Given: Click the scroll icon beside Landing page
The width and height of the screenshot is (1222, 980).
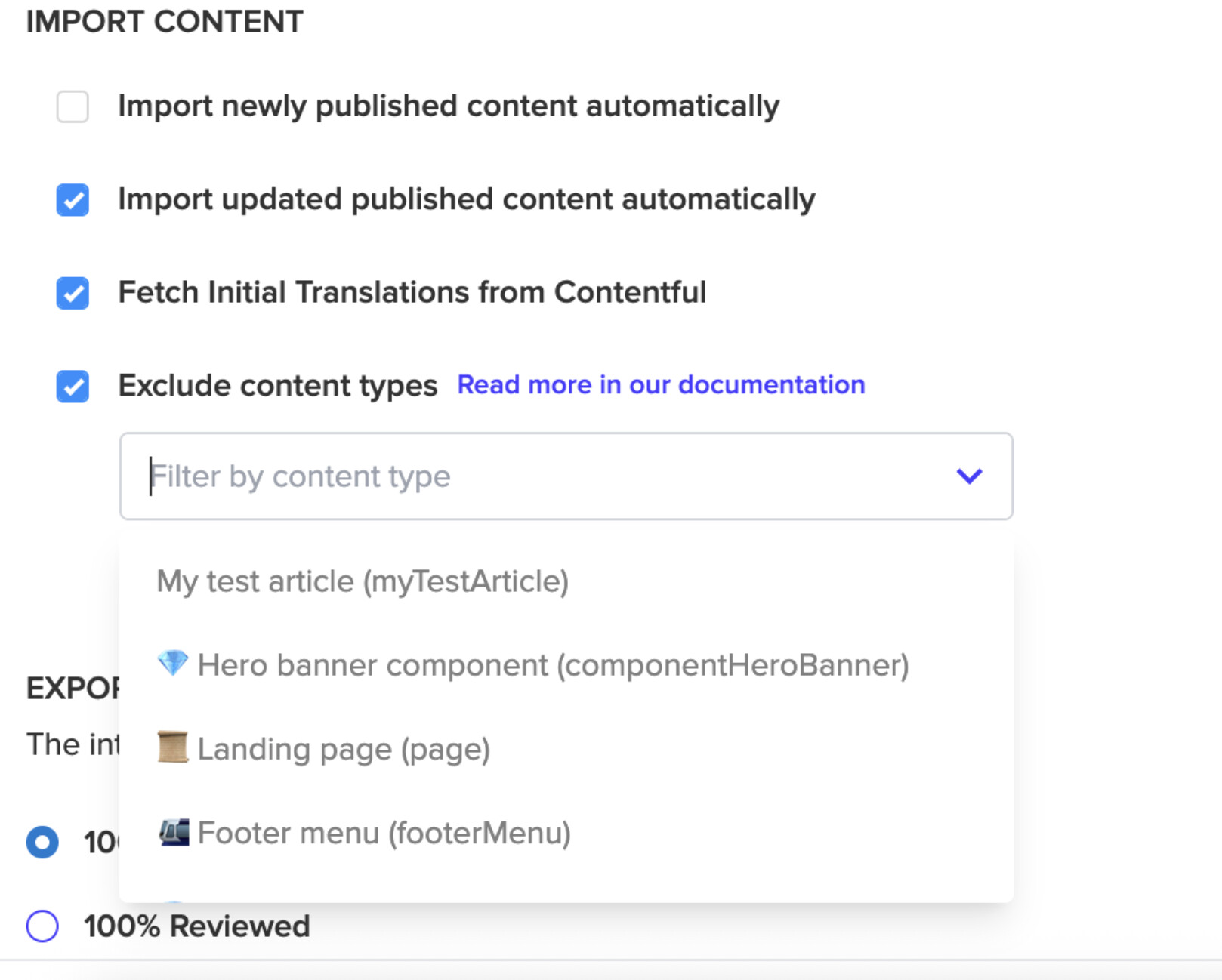Looking at the screenshot, I should click(172, 747).
